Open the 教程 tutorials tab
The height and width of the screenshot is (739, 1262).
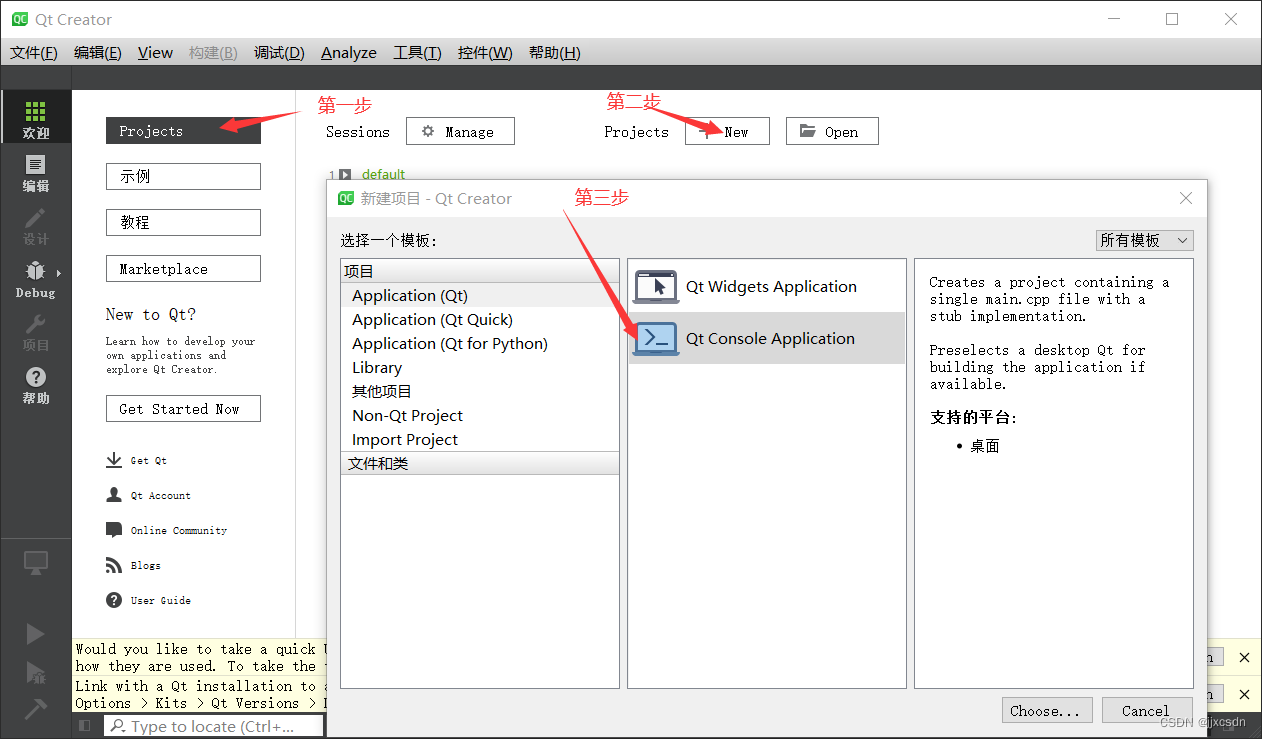tap(183, 222)
